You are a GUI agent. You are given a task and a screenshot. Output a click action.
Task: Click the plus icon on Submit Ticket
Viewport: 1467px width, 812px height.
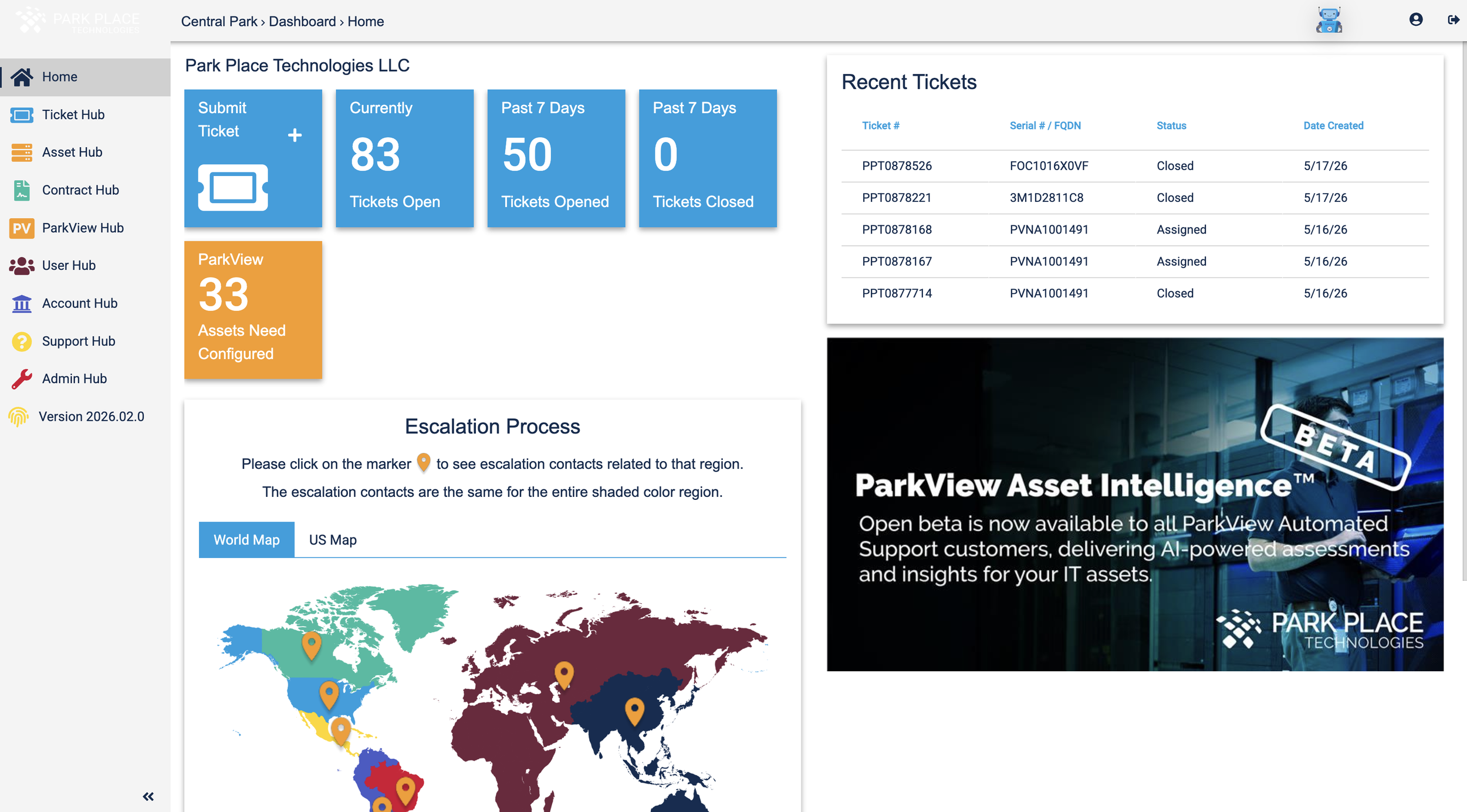click(x=295, y=135)
